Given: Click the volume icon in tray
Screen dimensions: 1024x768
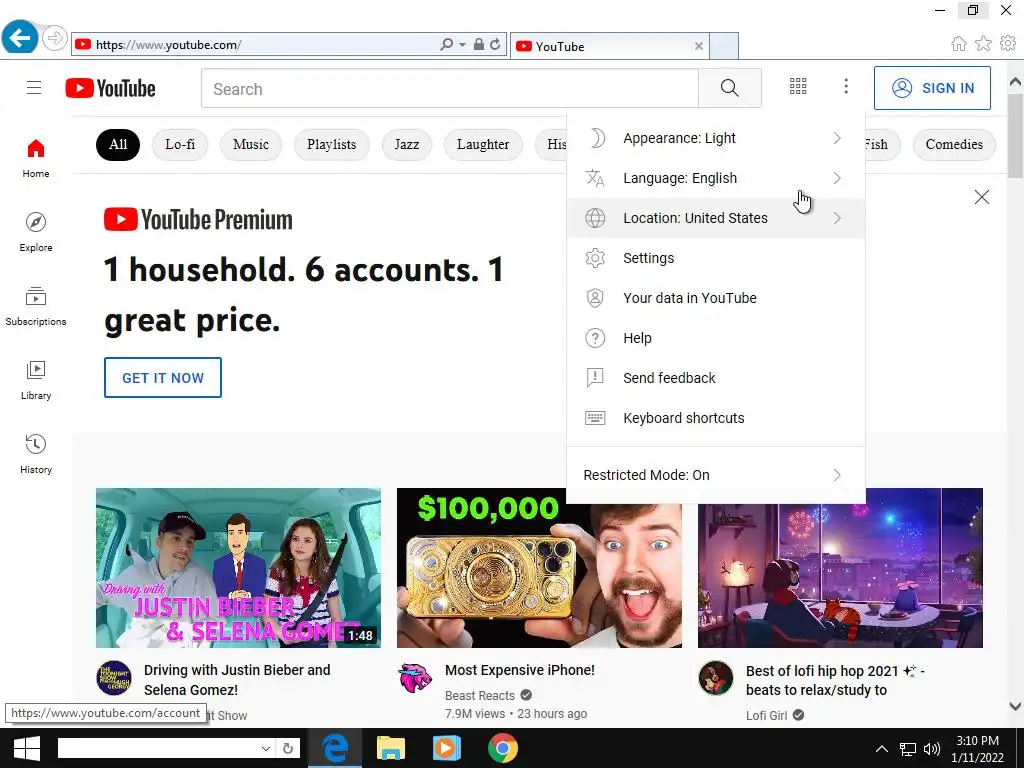Looking at the screenshot, I should 932,748.
